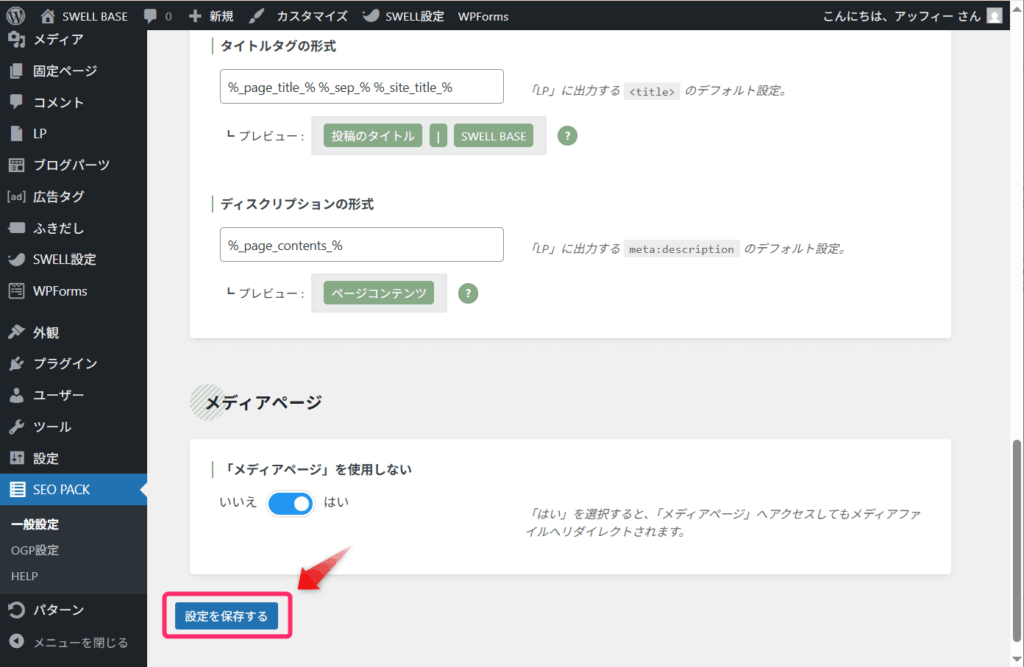Image resolution: width=1024 pixels, height=667 pixels.
Task: Click the plus icon for 新規
Action: (195, 16)
